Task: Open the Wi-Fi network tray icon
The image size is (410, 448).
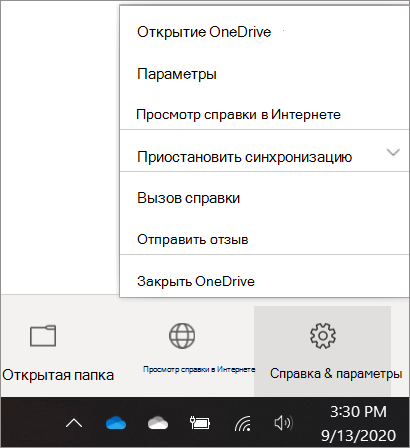Action: point(243,423)
